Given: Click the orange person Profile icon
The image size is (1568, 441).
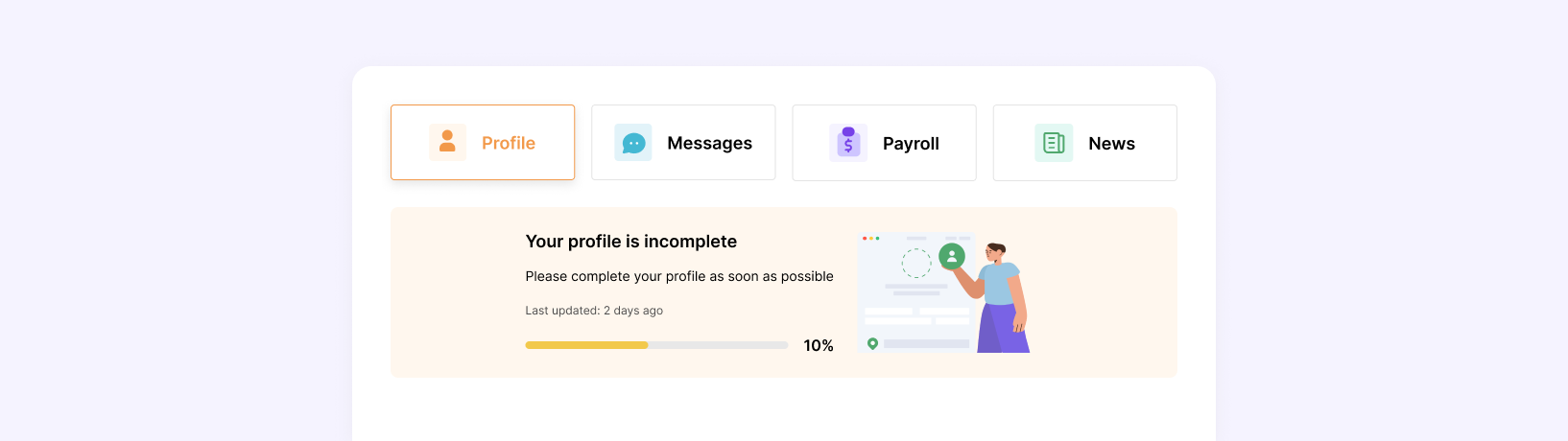Looking at the screenshot, I should click(447, 143).
